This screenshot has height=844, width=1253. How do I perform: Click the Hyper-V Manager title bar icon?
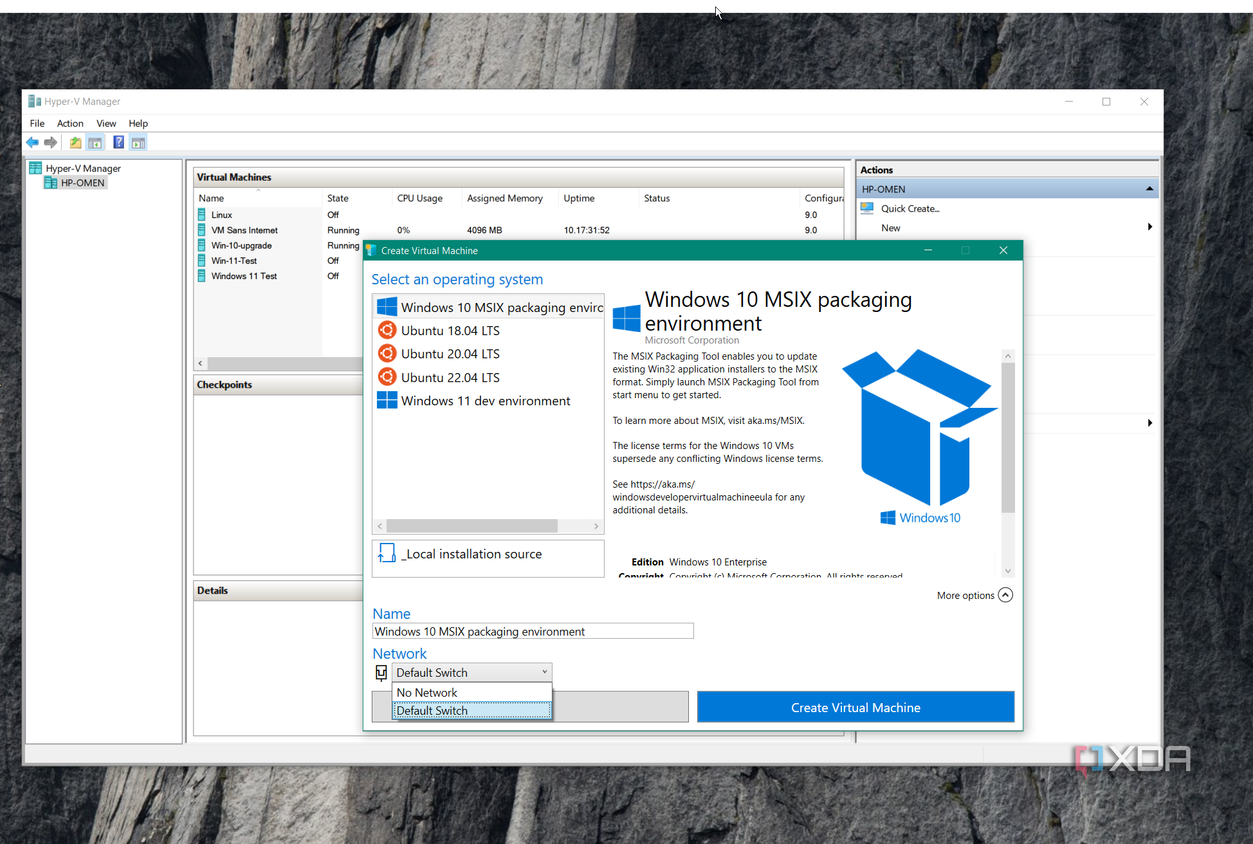pyautogui.click(x=34, y=101)
